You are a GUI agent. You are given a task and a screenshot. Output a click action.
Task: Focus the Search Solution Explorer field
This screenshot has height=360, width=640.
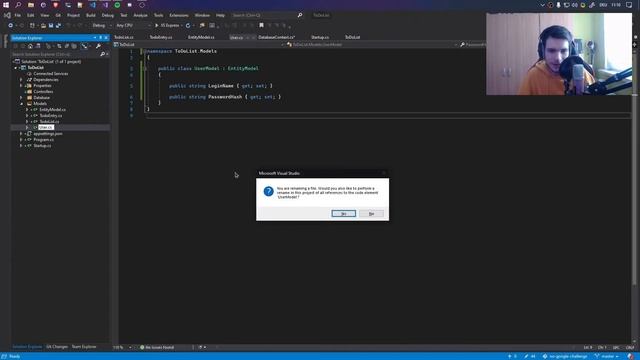click(x=55, y=54)
